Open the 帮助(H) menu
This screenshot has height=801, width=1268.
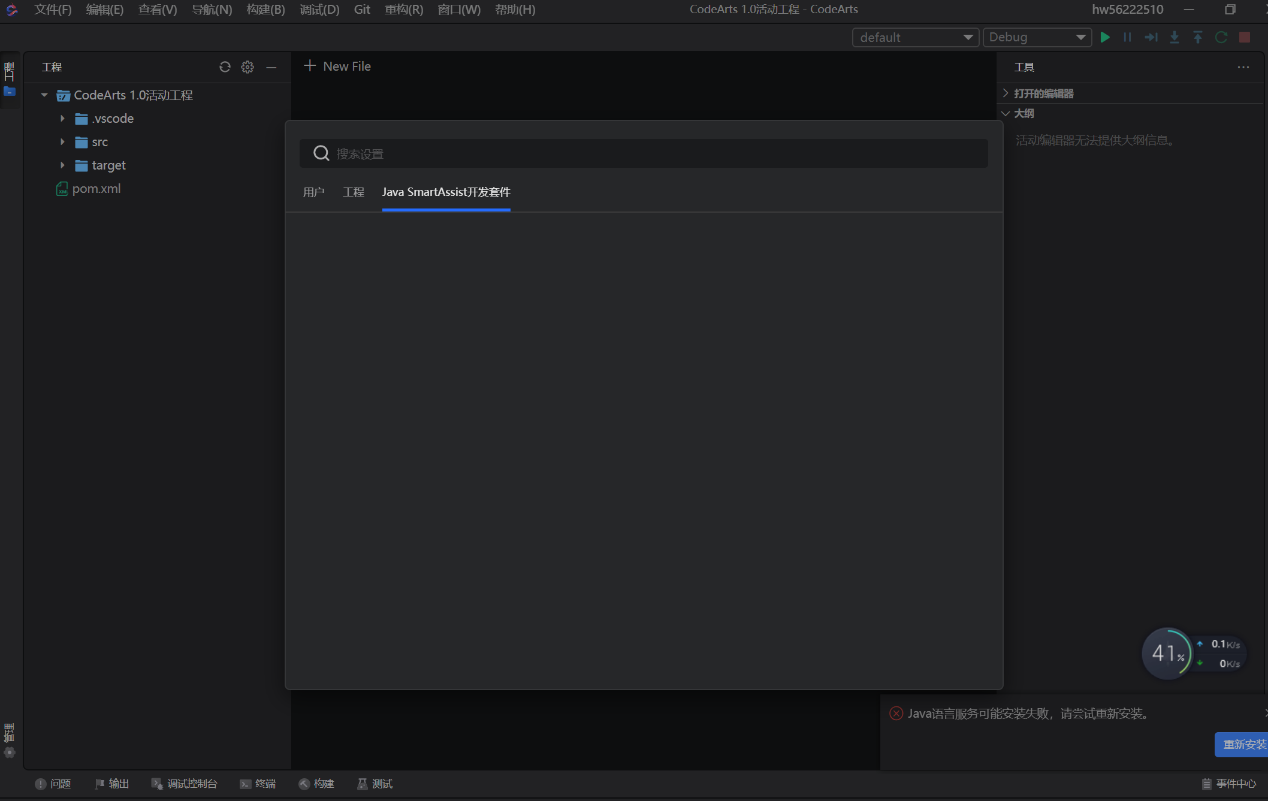(515, 9)
